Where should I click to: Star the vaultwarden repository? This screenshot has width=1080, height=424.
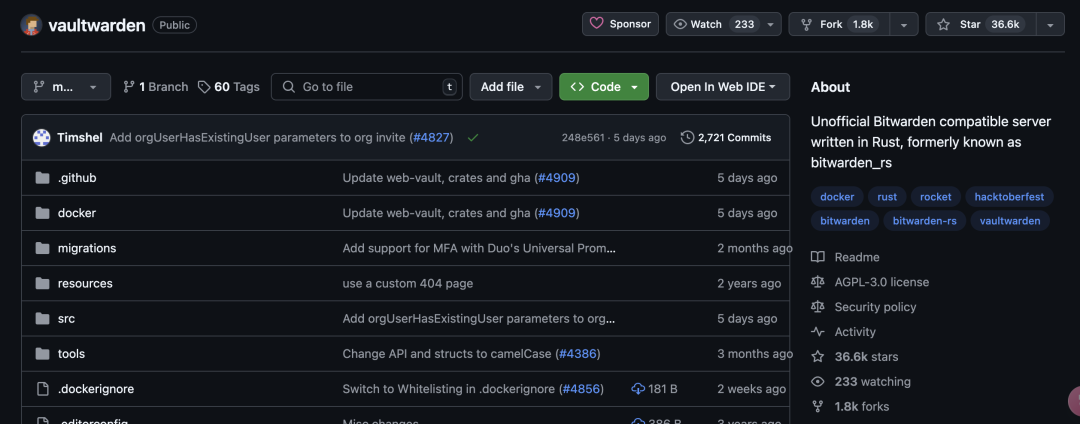980,24
